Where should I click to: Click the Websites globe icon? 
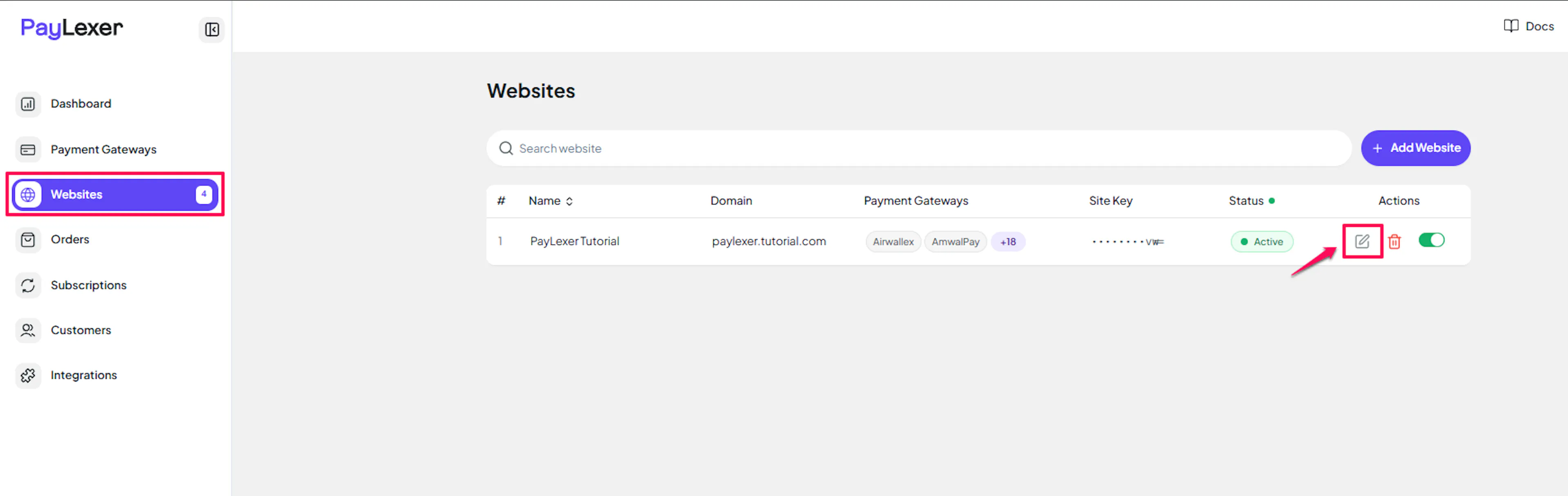(x=28, y=195)
